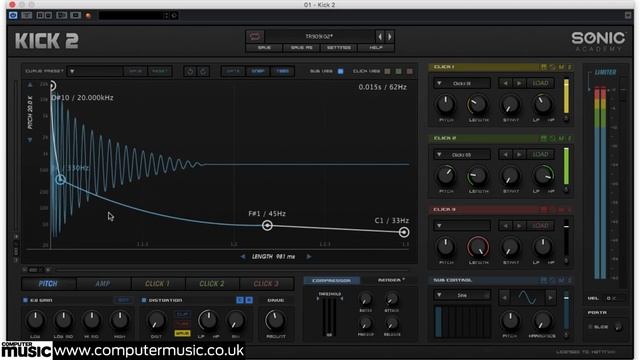The height and width of the screenshot is (360, 640).
Task: Solo the Click 1 layer
Action: [570, 67]
